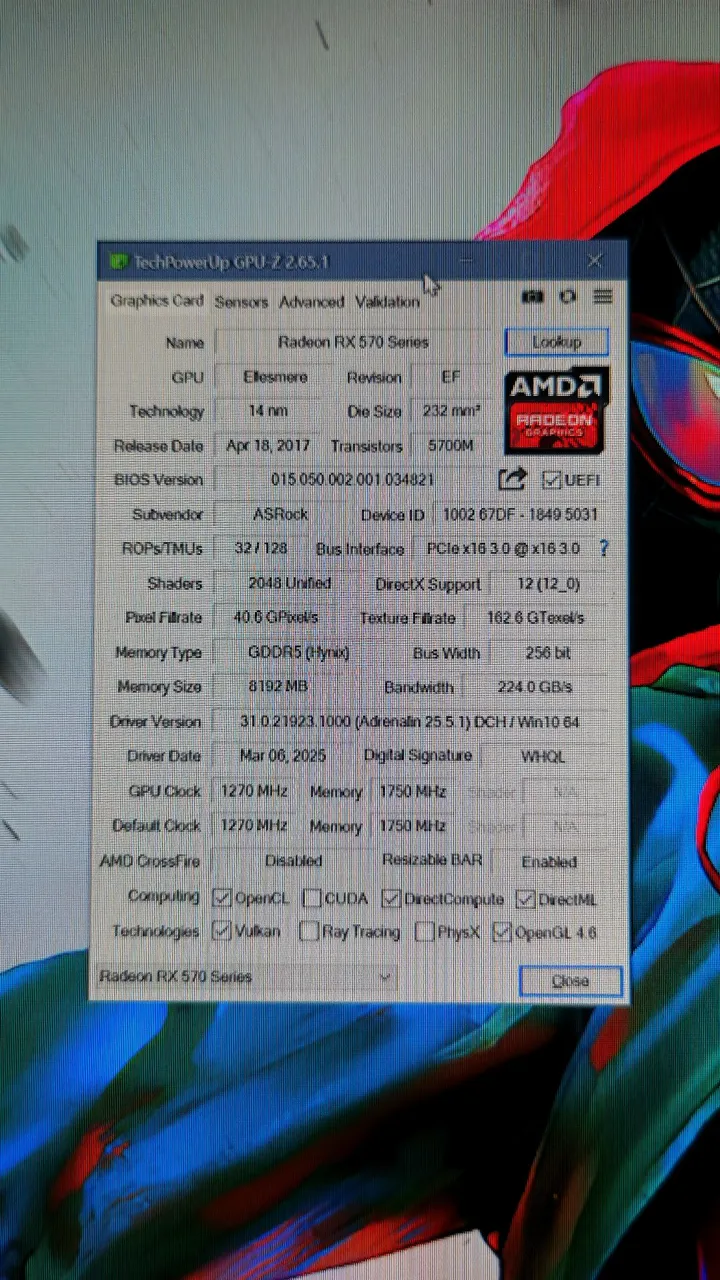Click the Default Clock value 1270 MHz
This screenshot has height=1280, width=720.
click(253, 826)
